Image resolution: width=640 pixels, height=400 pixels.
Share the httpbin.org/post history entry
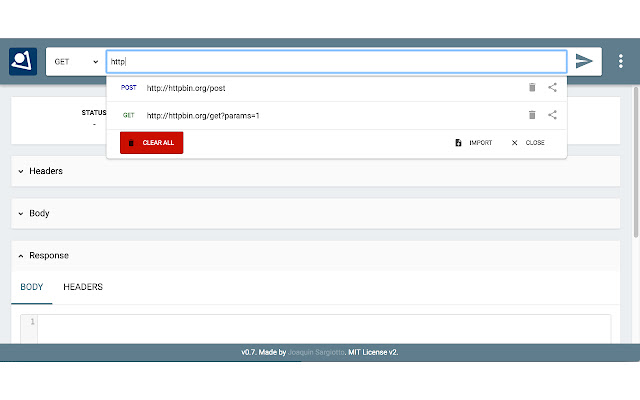[552, 87]
